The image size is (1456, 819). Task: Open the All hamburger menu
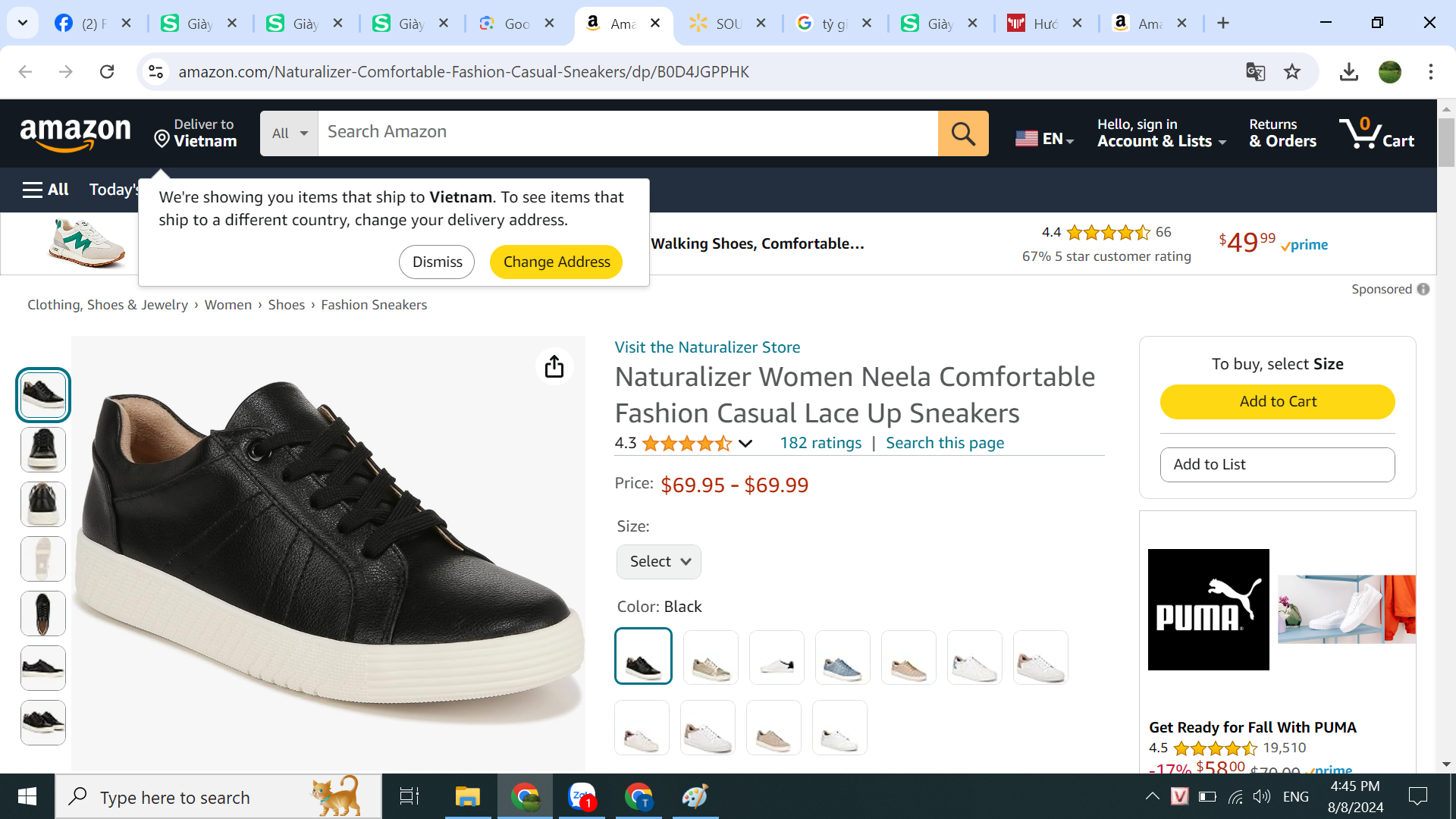click(45, 190)
